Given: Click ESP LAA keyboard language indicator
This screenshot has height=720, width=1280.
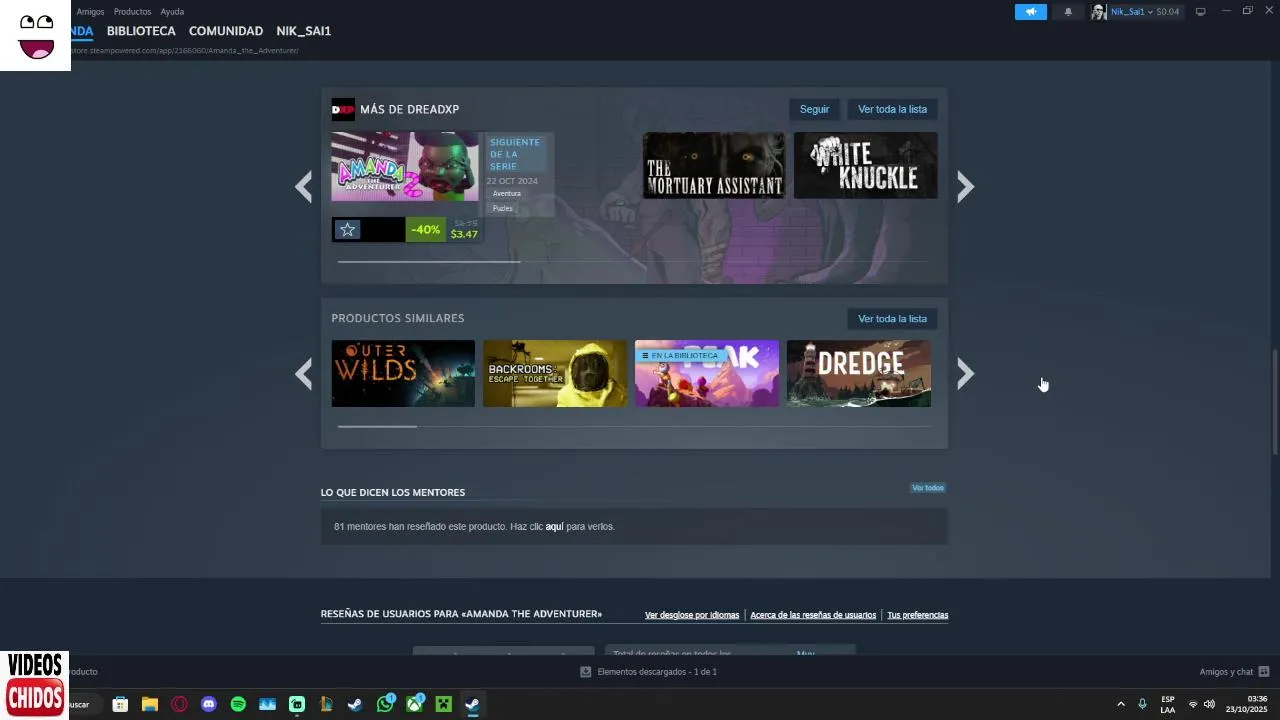Looking at the screenshot, I should 1168,704.
